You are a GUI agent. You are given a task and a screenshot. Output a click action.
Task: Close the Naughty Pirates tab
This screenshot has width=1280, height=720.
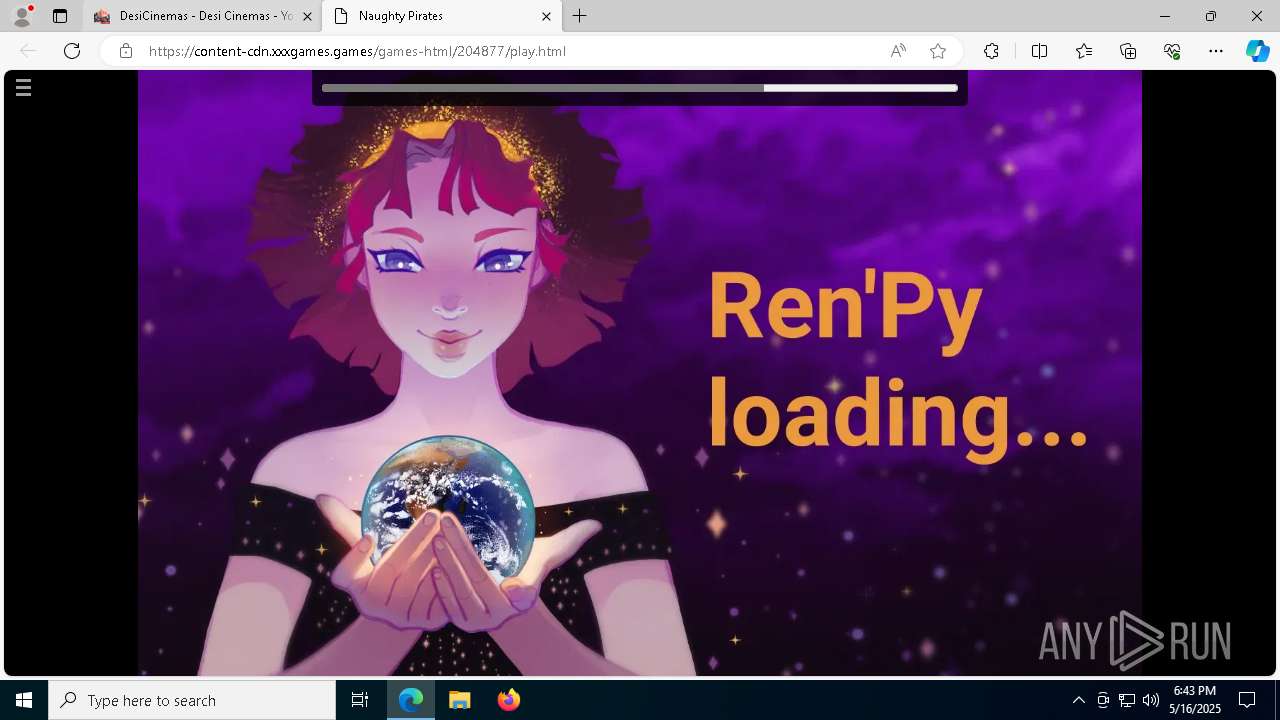click(546, 16)
